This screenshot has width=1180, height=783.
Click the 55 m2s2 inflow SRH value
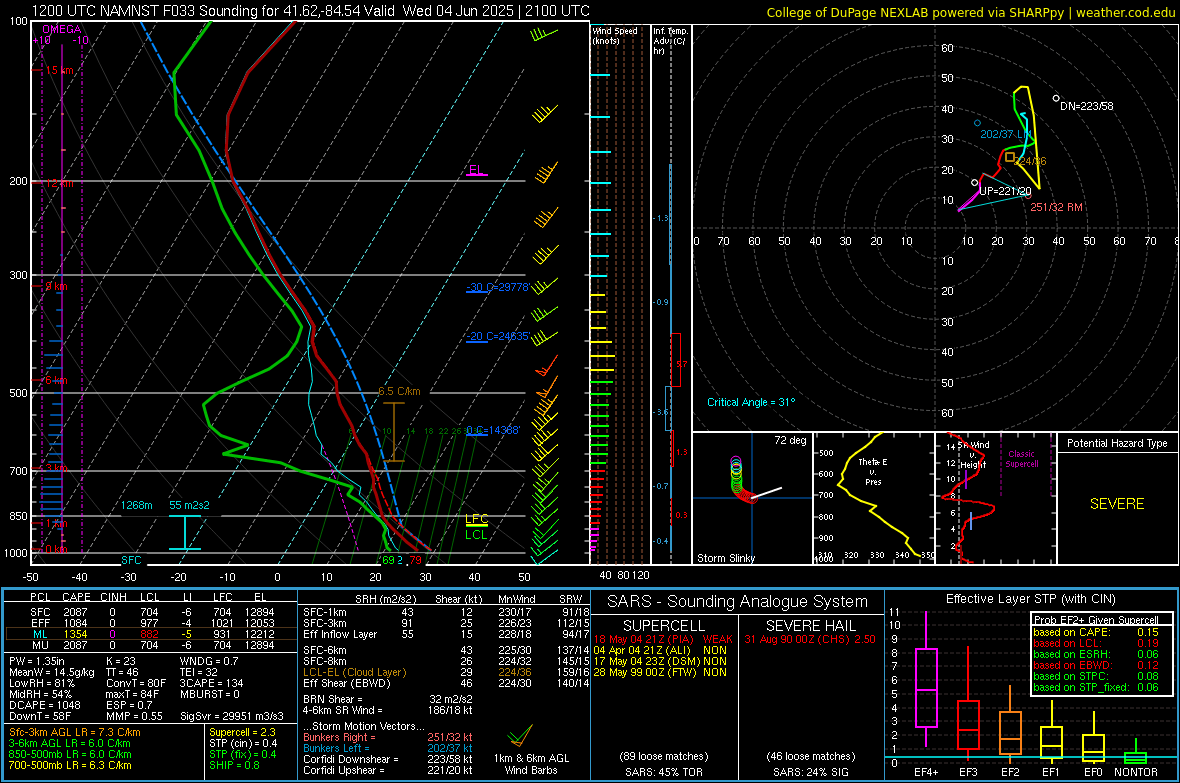(x=189, y=505)
